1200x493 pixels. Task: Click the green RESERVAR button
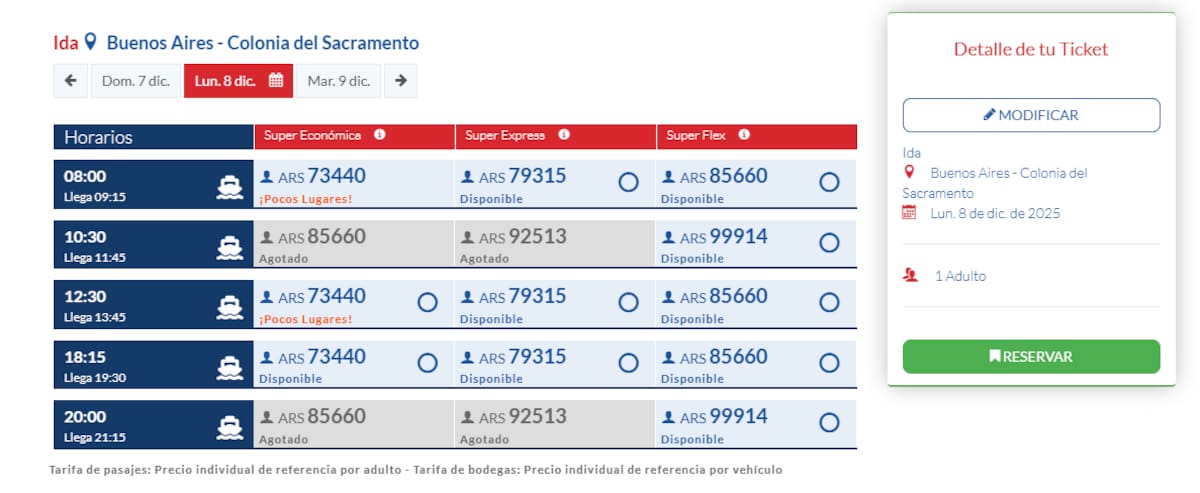1031,356
